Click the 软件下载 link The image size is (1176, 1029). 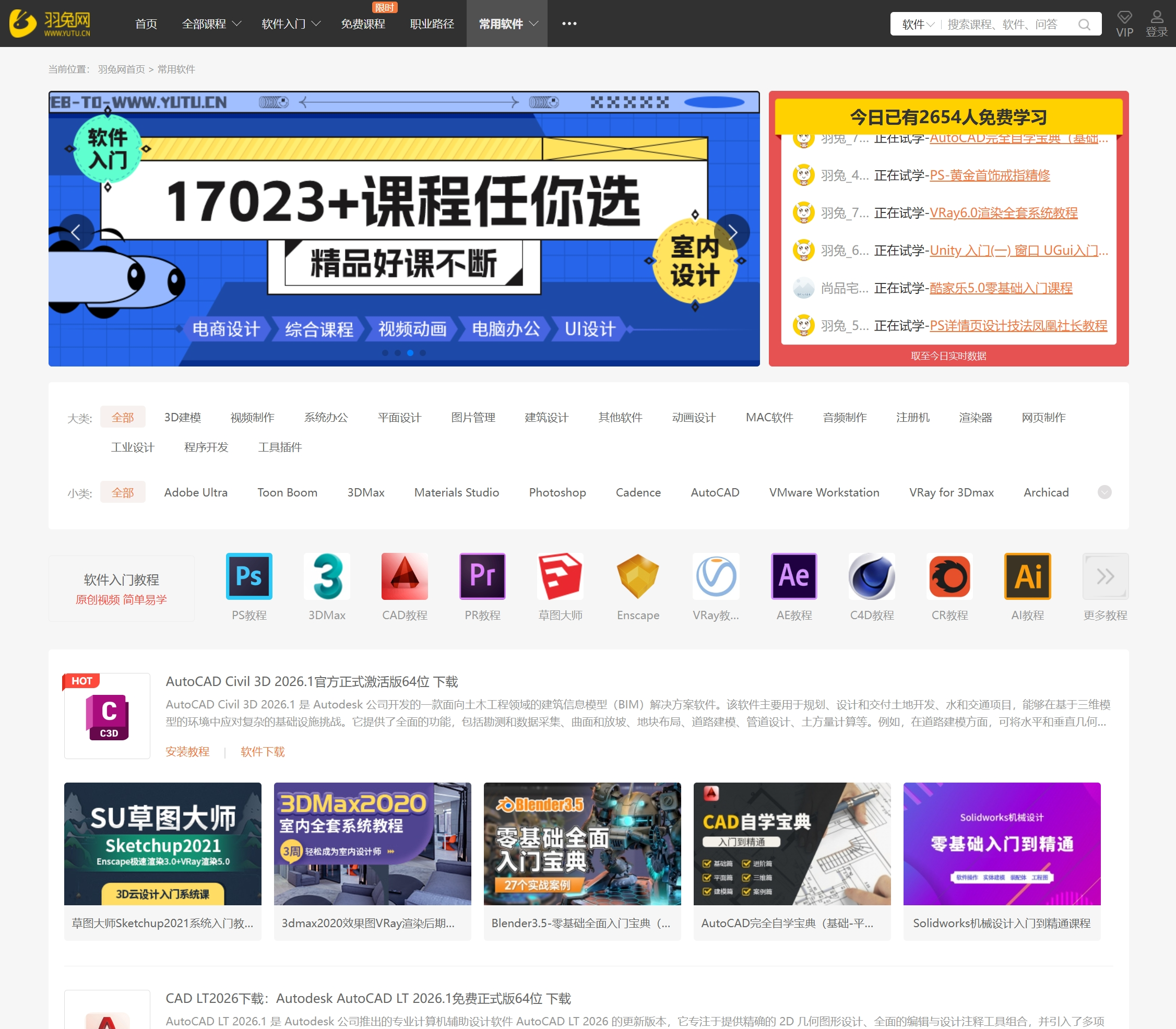[x=263, y=752]
